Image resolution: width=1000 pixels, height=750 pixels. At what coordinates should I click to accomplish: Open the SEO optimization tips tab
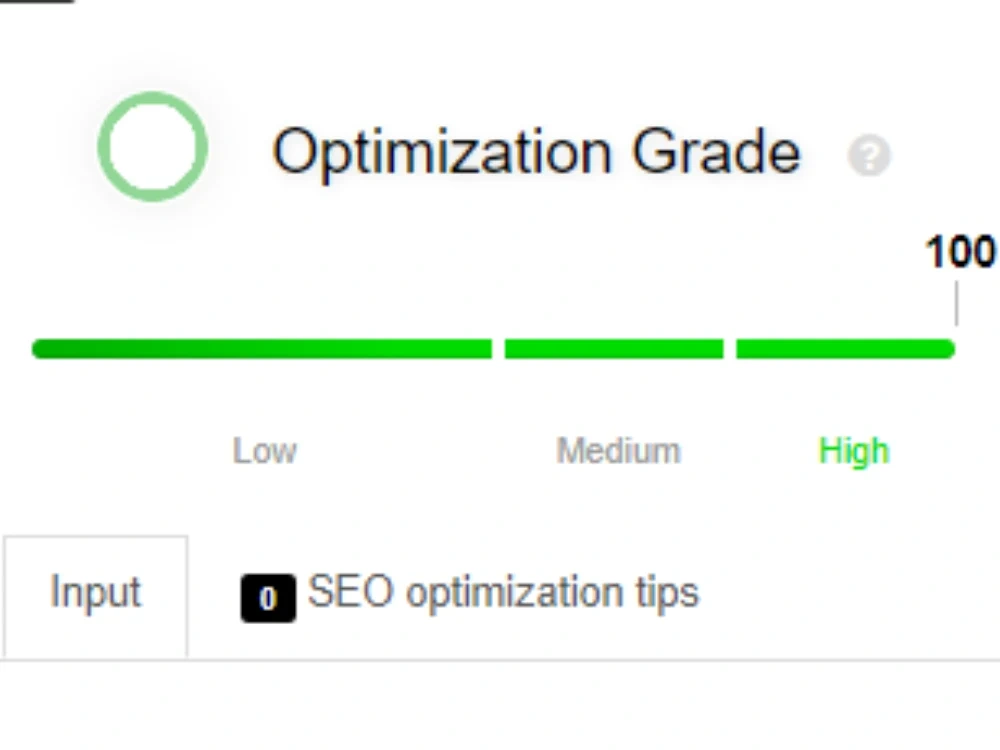point(470,593)
